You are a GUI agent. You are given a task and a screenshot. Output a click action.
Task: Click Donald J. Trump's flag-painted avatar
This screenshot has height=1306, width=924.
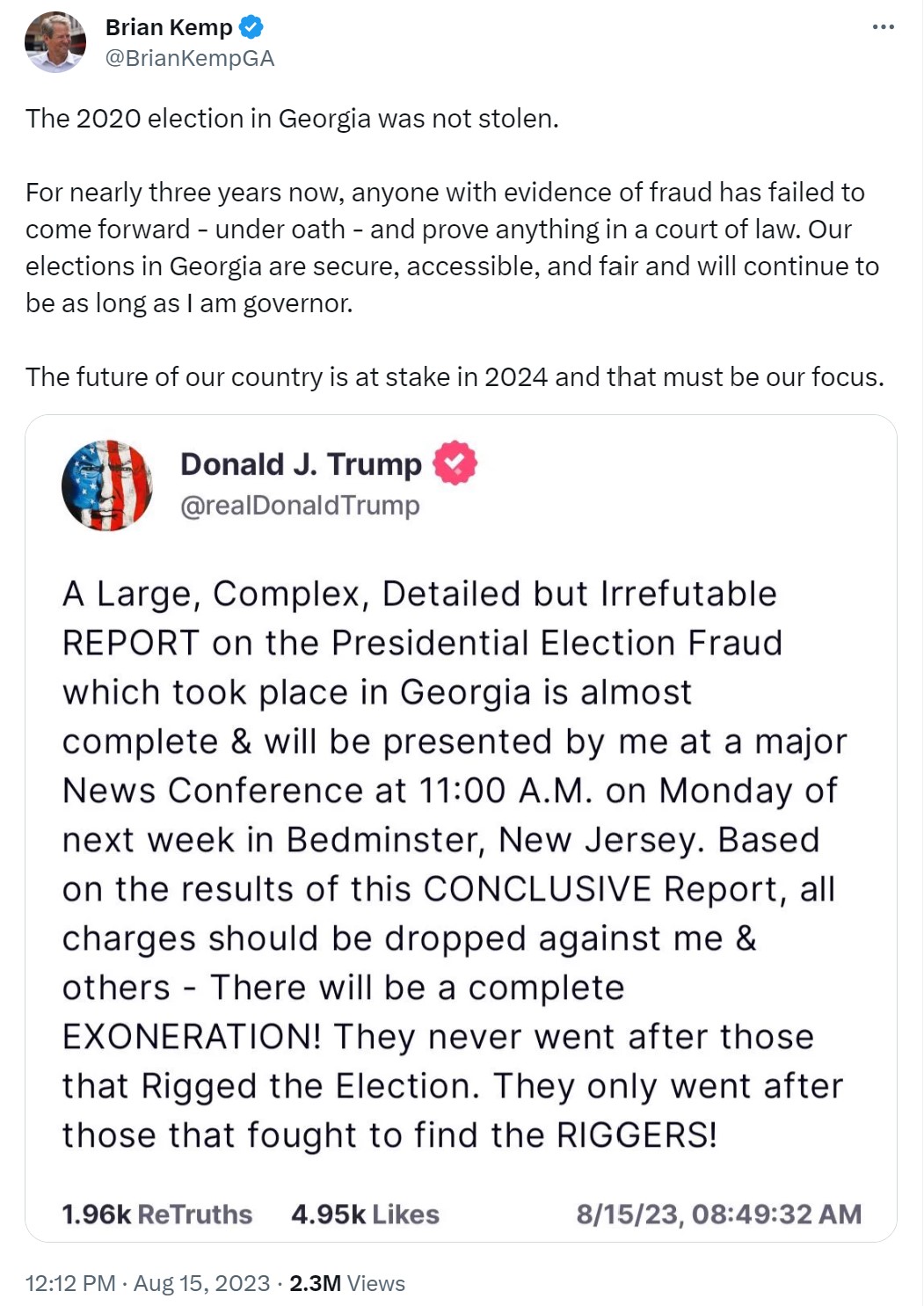click(106, 485)
